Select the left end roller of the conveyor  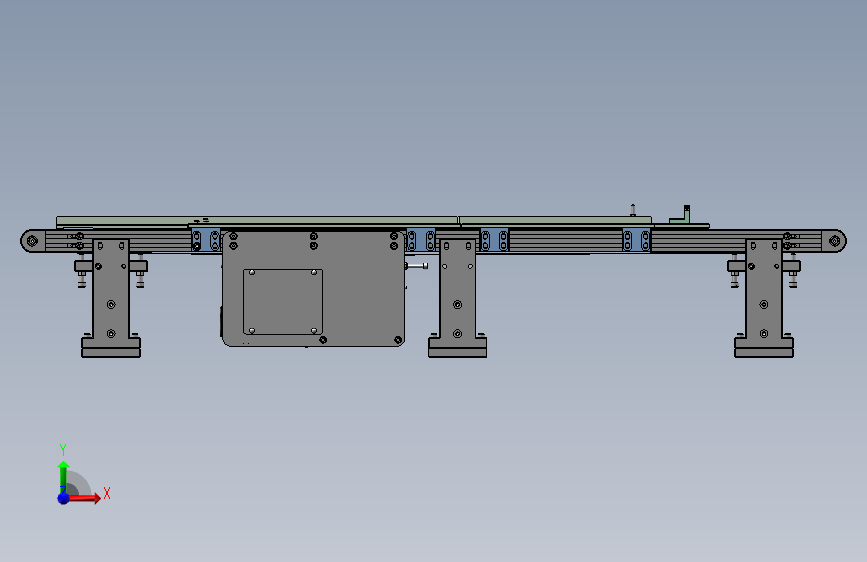click(x=32, y=241)
